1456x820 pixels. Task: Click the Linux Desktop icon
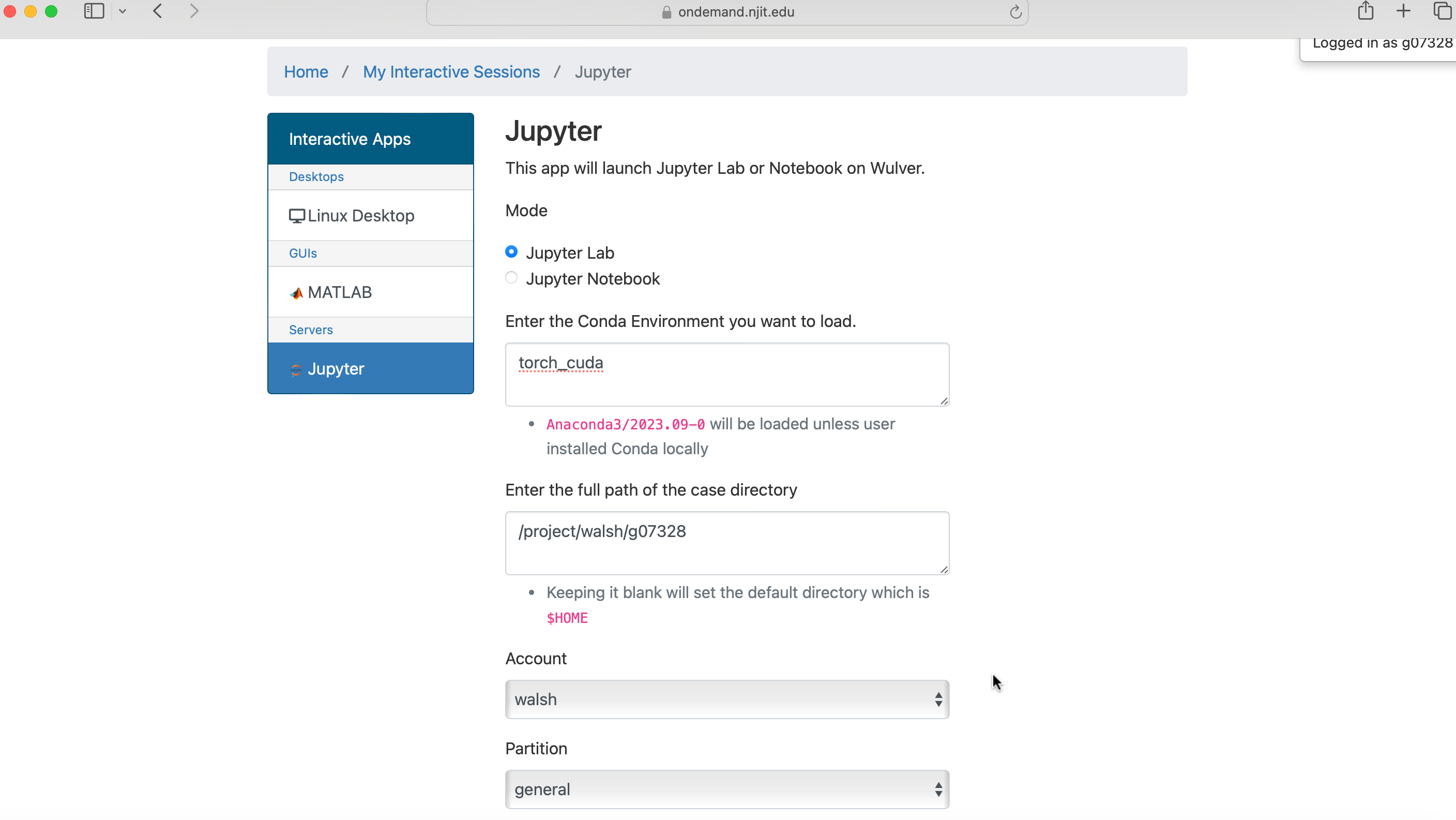pos(296,215)
